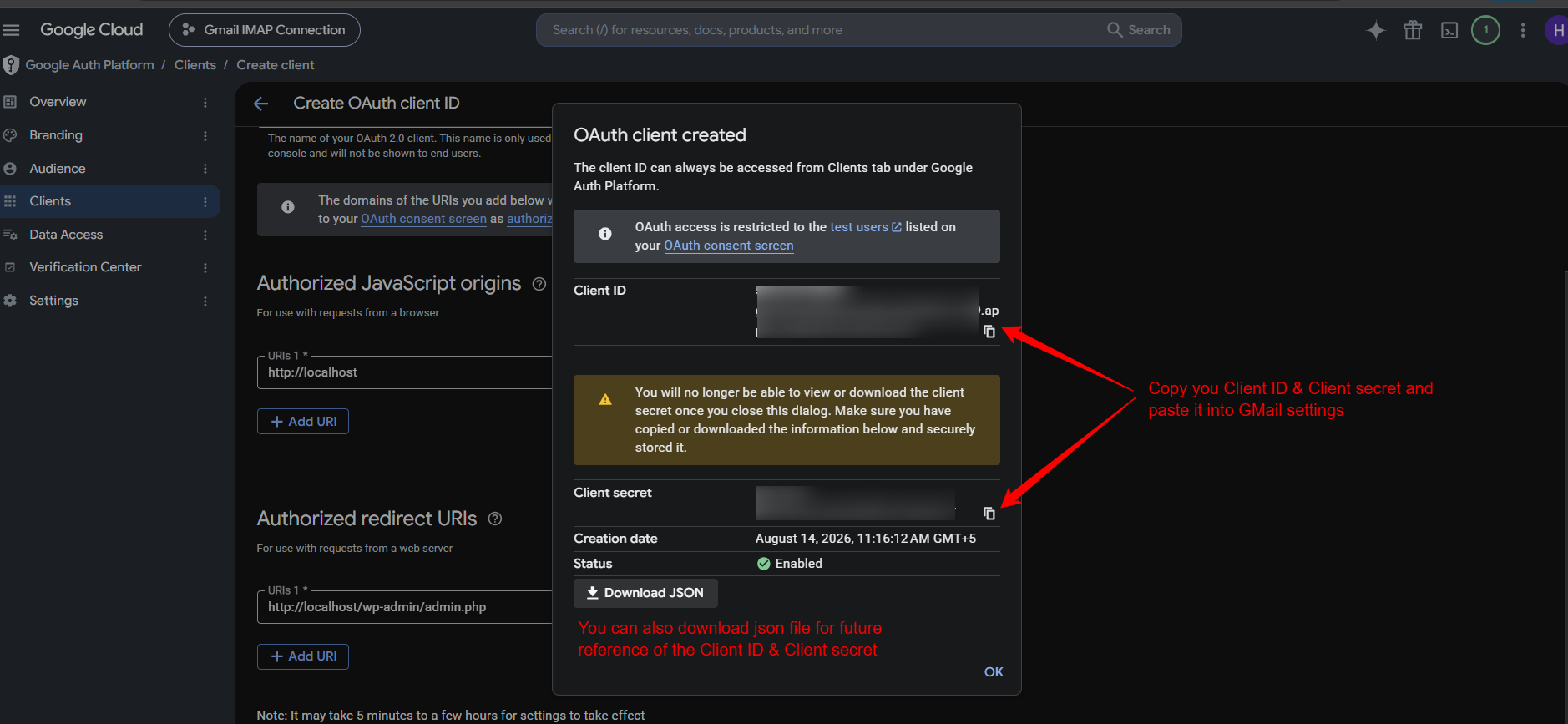Click the Create client breadcrumb text
Screen dimensions: 1568x724
click(276, 65)
